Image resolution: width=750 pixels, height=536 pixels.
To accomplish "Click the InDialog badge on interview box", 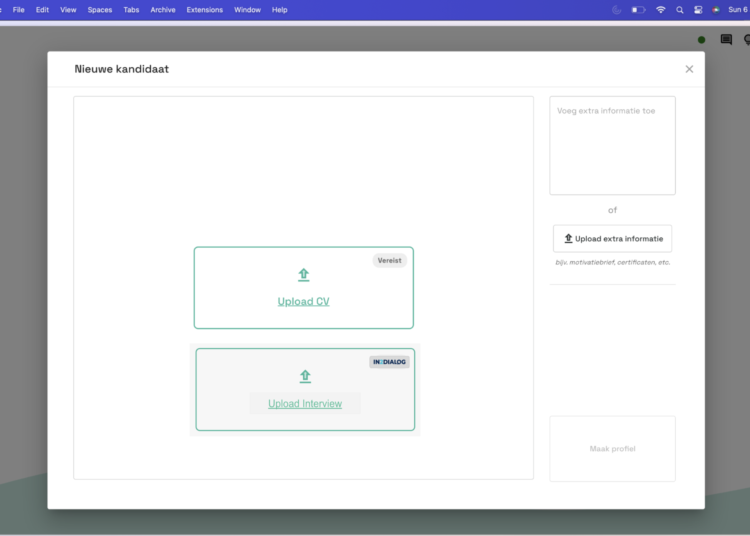I will pos(389,362).
